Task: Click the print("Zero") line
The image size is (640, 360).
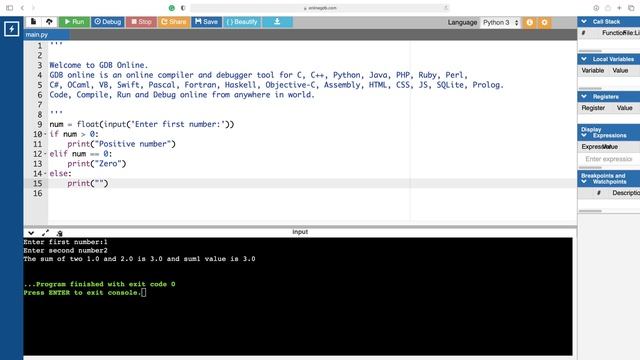Action: tap(97, 163)
